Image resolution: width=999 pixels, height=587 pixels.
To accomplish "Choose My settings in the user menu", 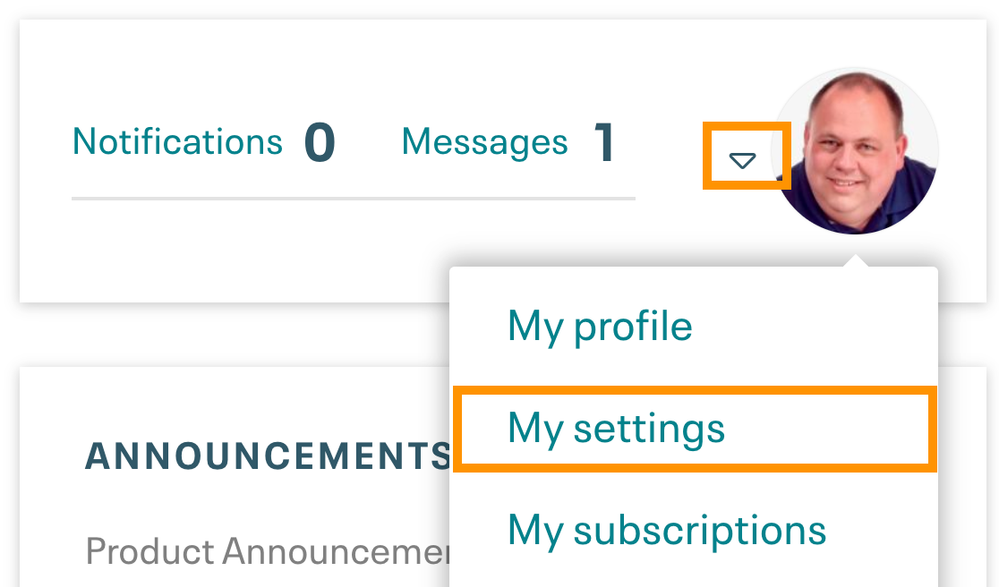I will pyautogui.click(x=615, y=428).
